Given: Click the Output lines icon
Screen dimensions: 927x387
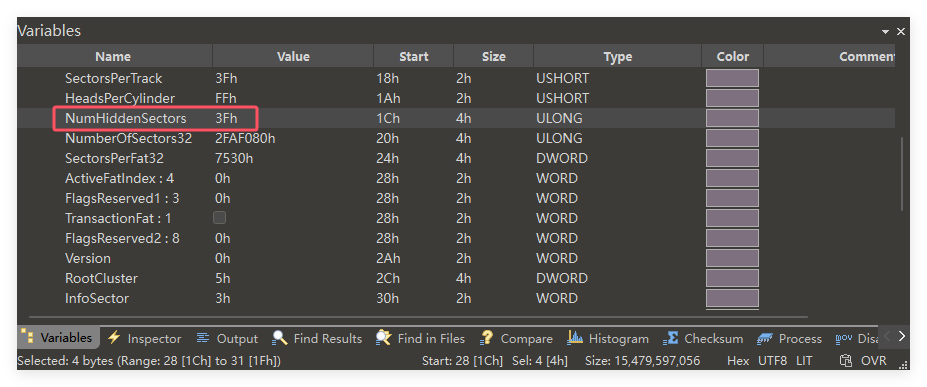Looking at the screenshot, I should [x=203, y=337].
